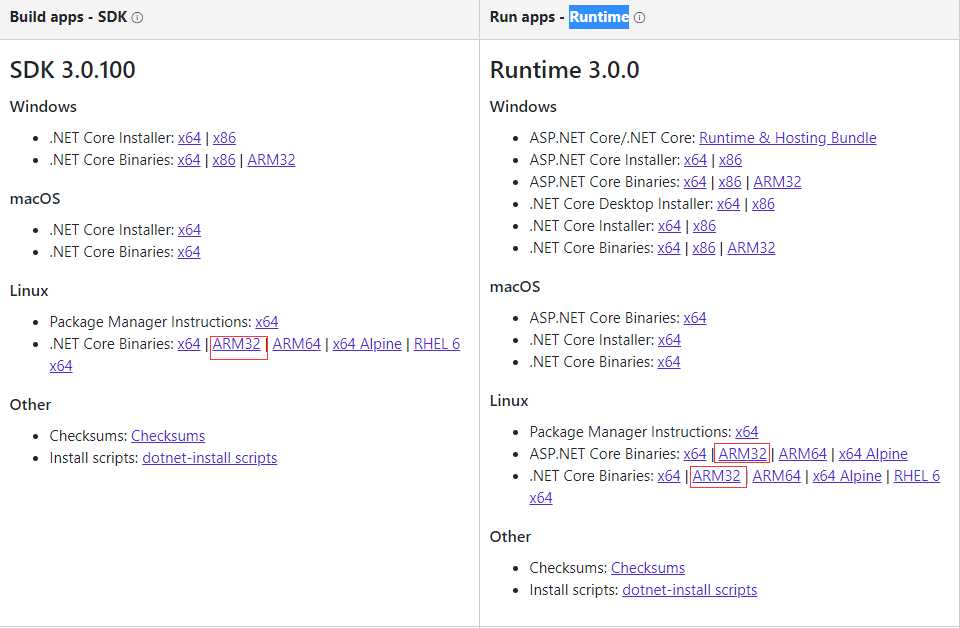Open SDK Linux .NET Core Binaries x64 link
The height and width of the screenshot is (628, 960).
point(189,343)
